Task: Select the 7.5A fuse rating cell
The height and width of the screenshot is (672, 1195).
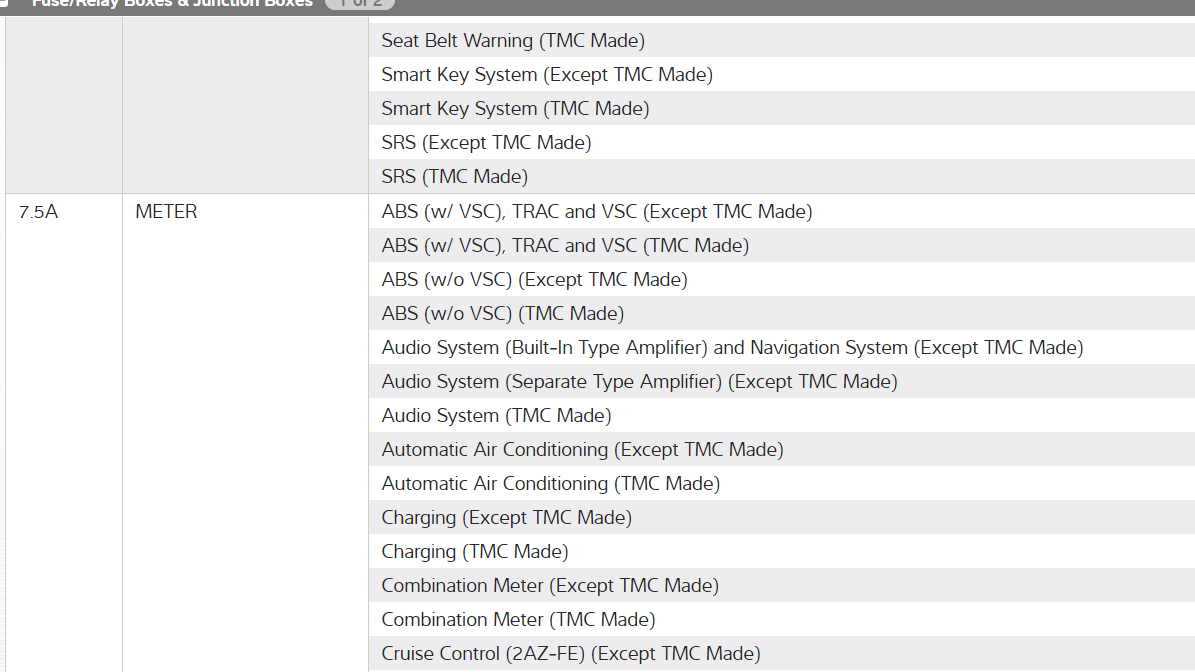Action: 38,212
